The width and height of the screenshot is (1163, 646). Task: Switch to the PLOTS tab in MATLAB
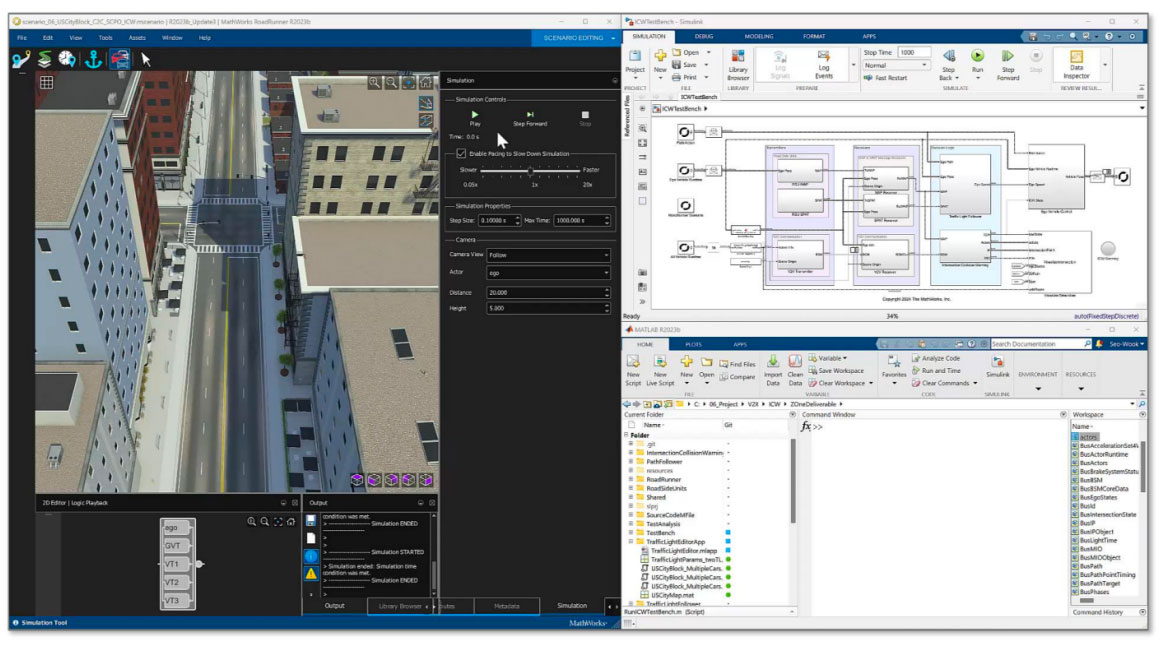[693, 344]
